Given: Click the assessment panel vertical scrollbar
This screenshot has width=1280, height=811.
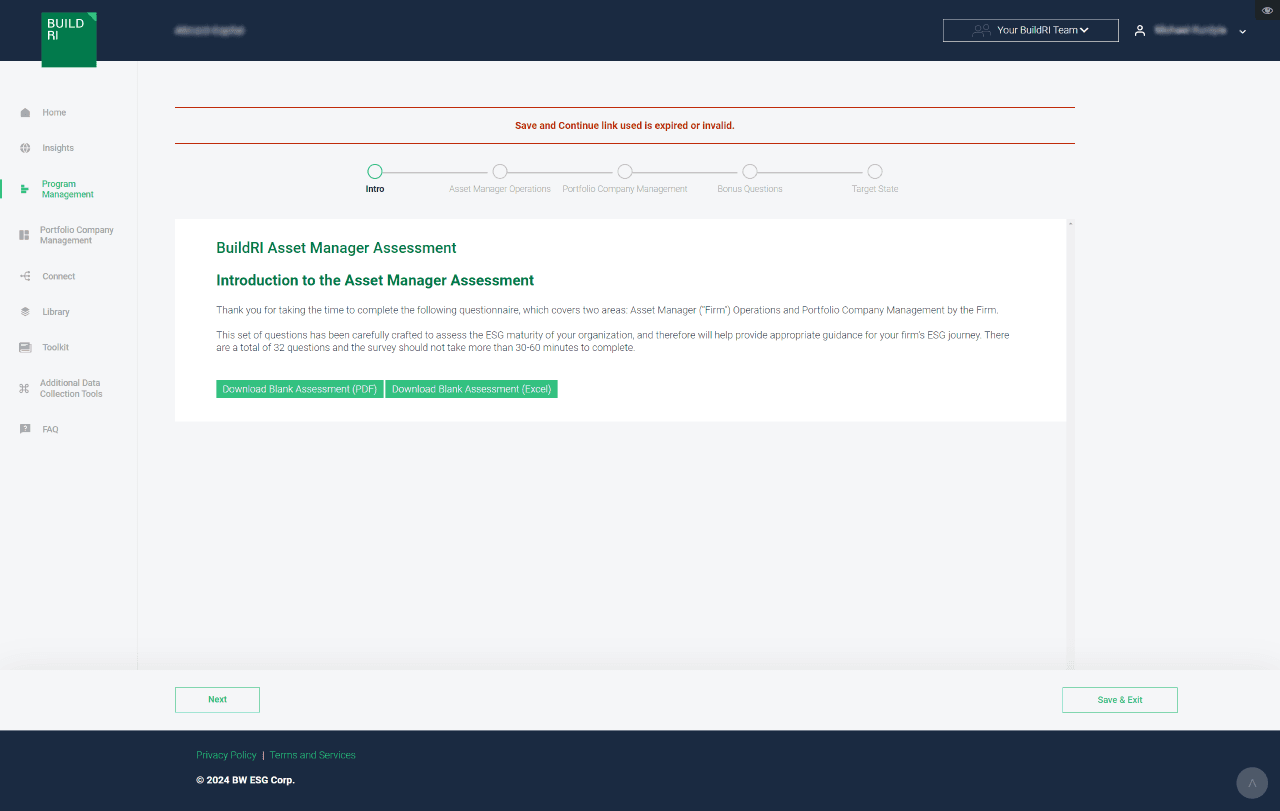Looking at the screenshot, I should pos(1070,444).
